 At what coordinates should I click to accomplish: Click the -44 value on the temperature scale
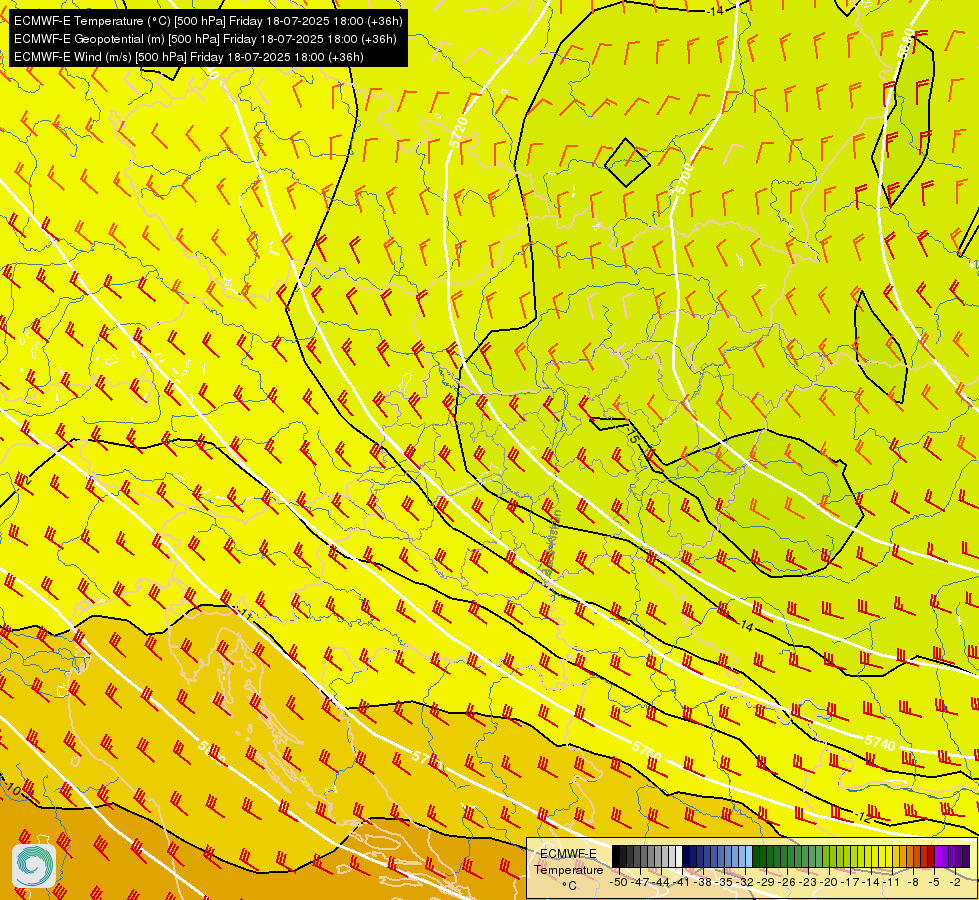click(661, 883)
